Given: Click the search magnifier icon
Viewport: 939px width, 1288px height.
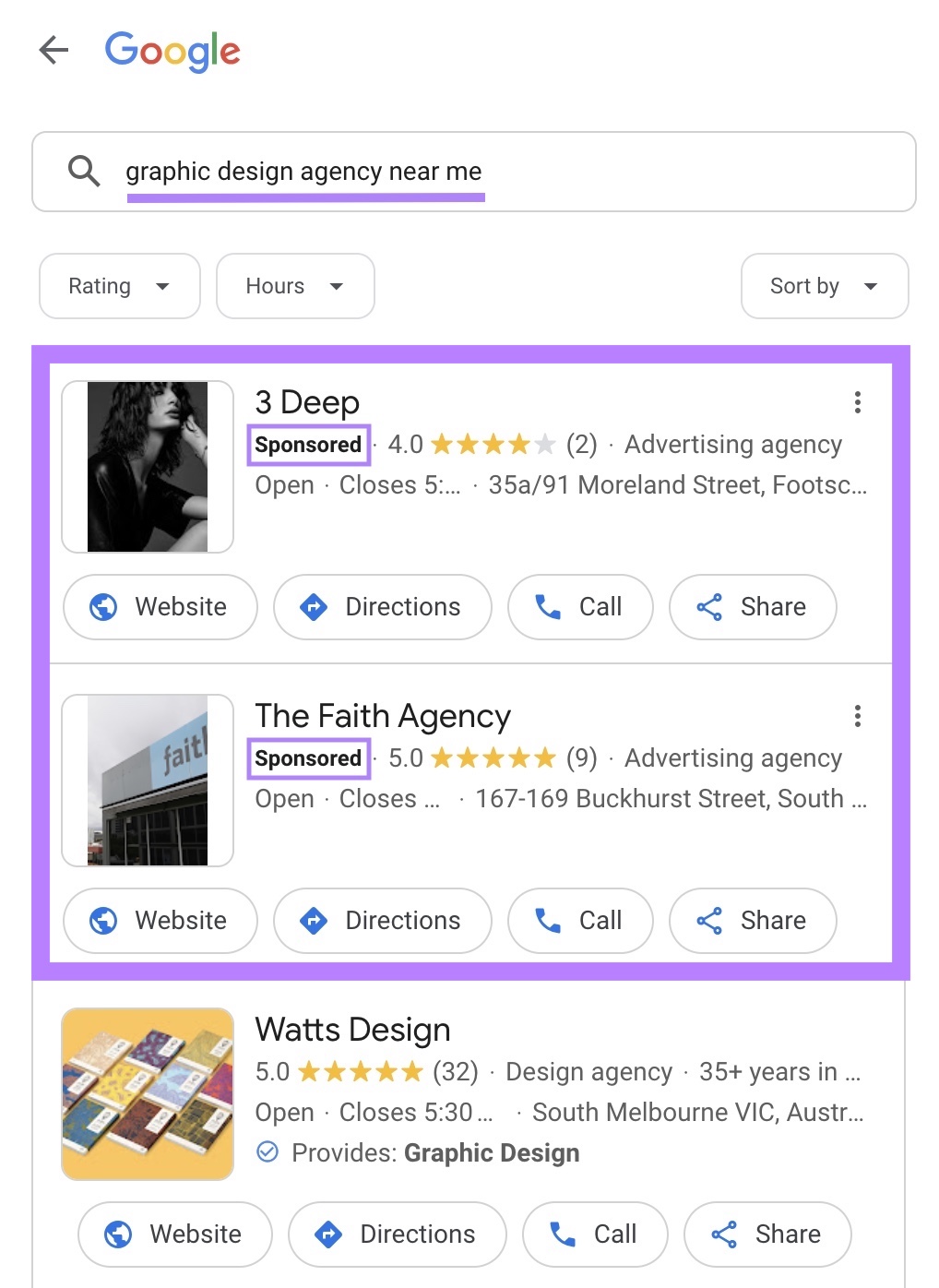Looking at the screenshot, I should tap(83, 172).
